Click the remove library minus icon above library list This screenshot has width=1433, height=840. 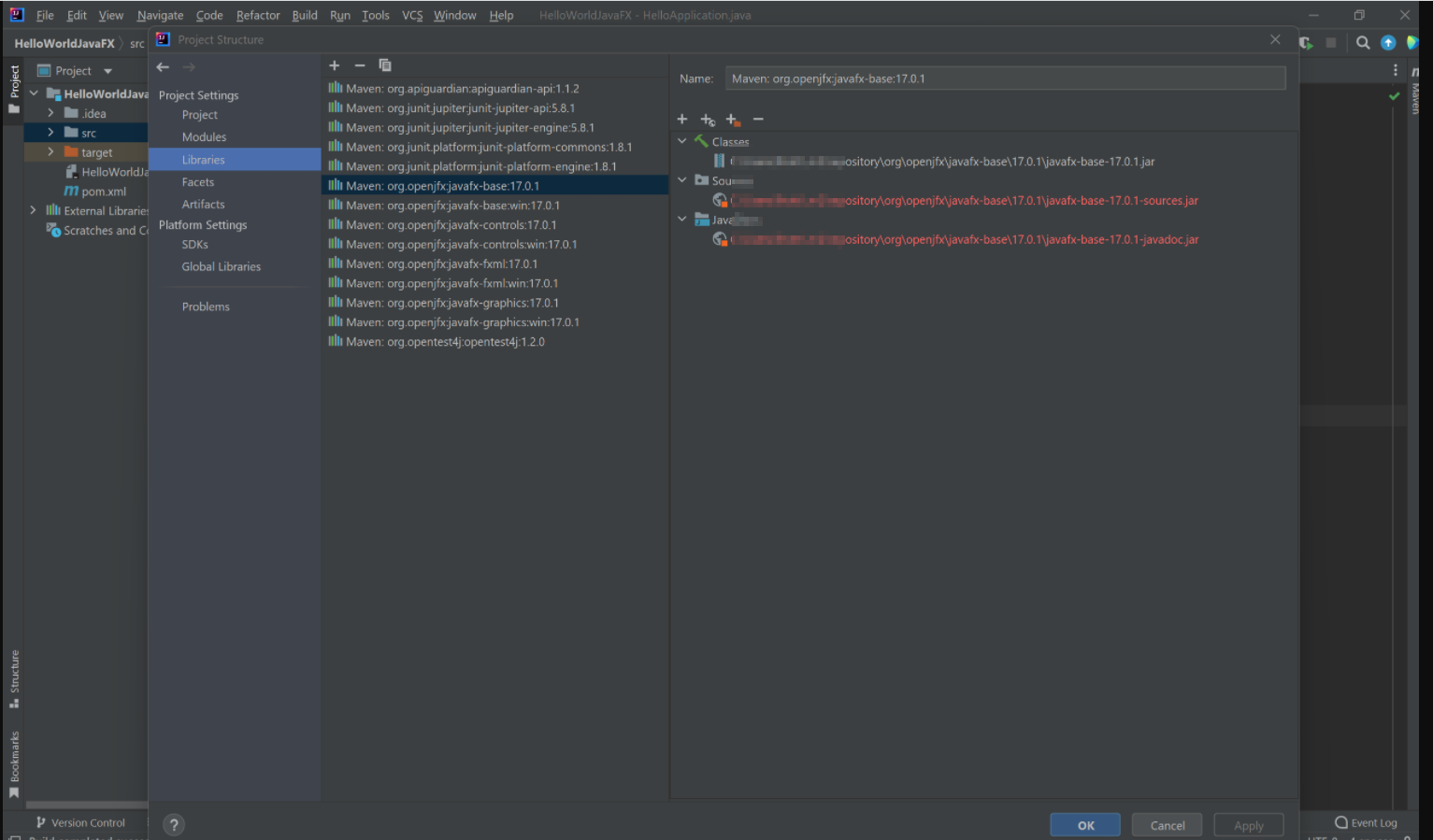coord(359,65)
